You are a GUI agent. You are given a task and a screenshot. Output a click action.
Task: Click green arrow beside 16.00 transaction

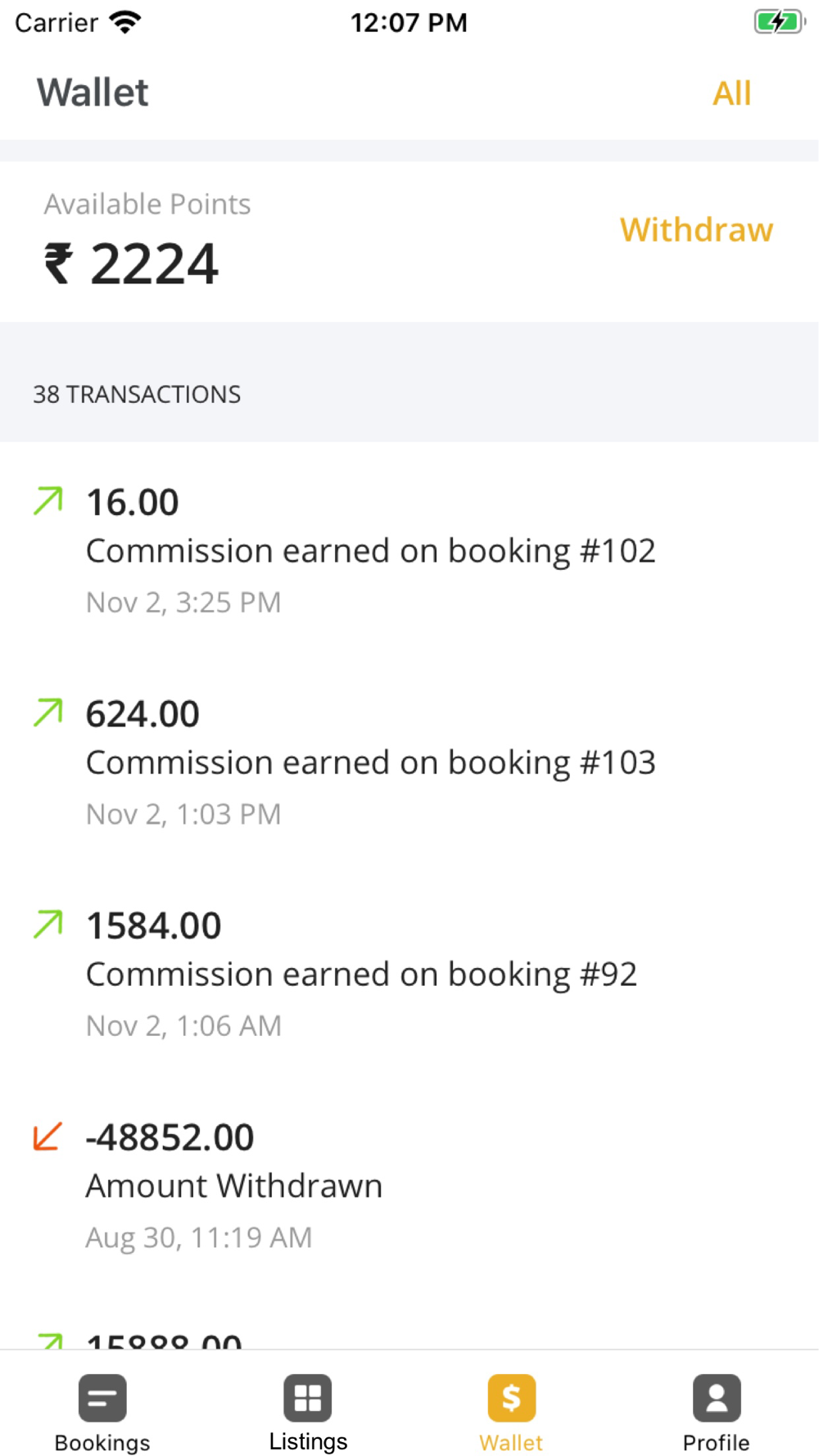48,501
